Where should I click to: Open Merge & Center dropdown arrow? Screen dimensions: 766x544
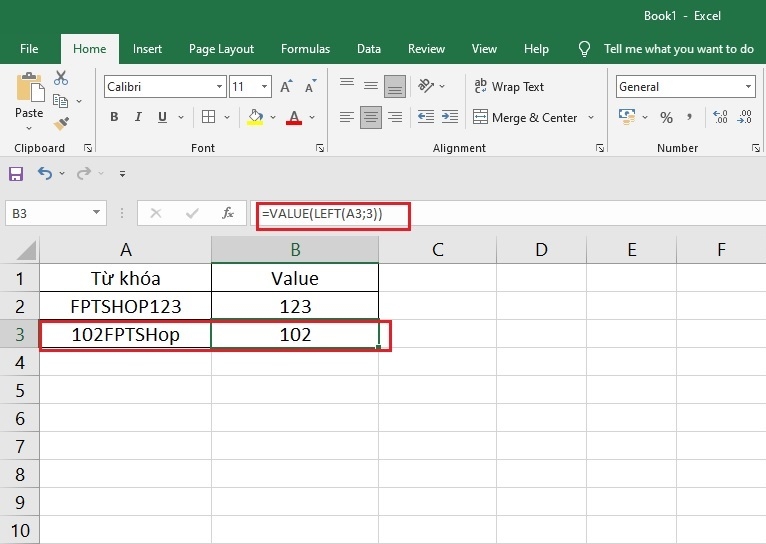[x=591, y=118]
